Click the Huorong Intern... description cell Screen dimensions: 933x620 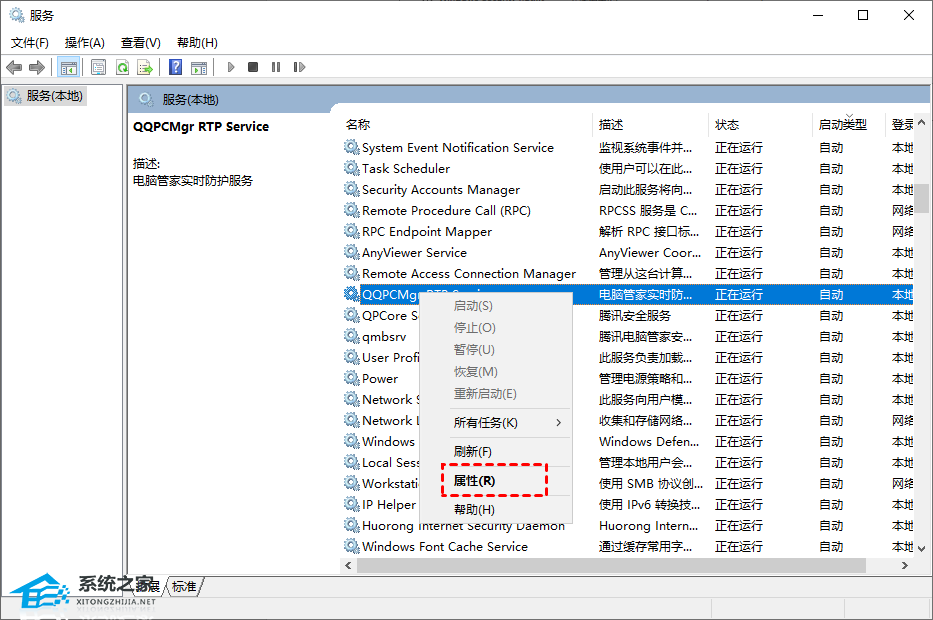(648, 525)
